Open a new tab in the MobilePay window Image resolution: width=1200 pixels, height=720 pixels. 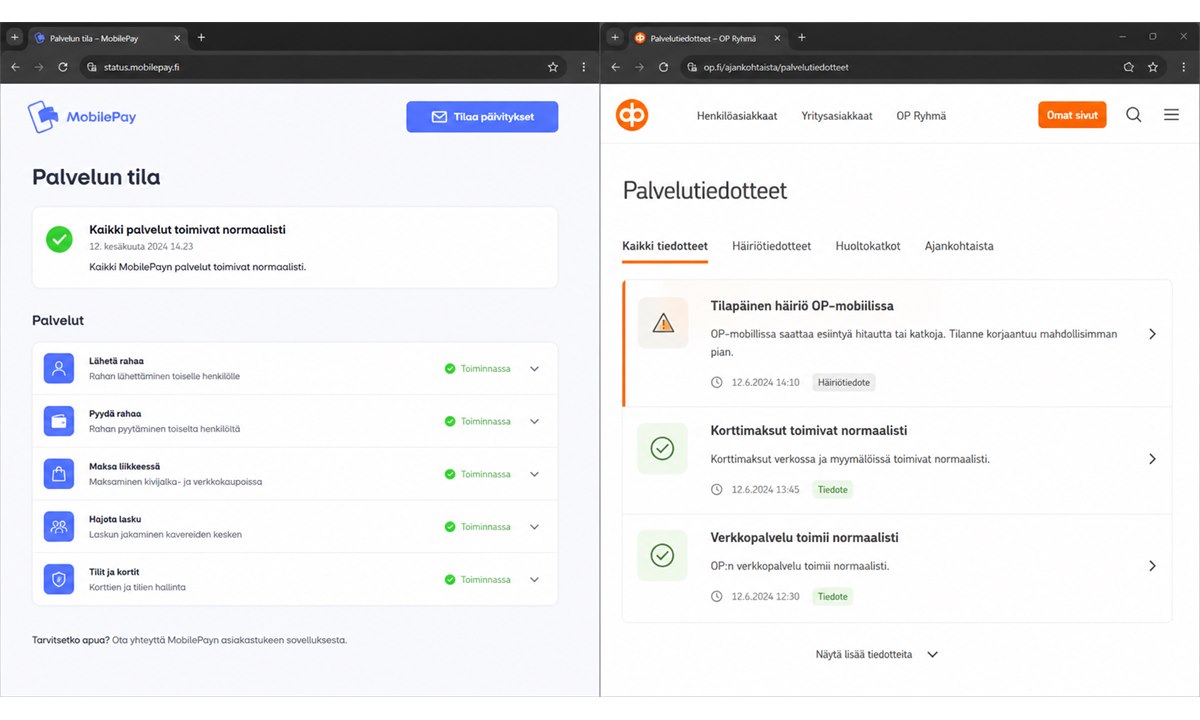[201, 37]
